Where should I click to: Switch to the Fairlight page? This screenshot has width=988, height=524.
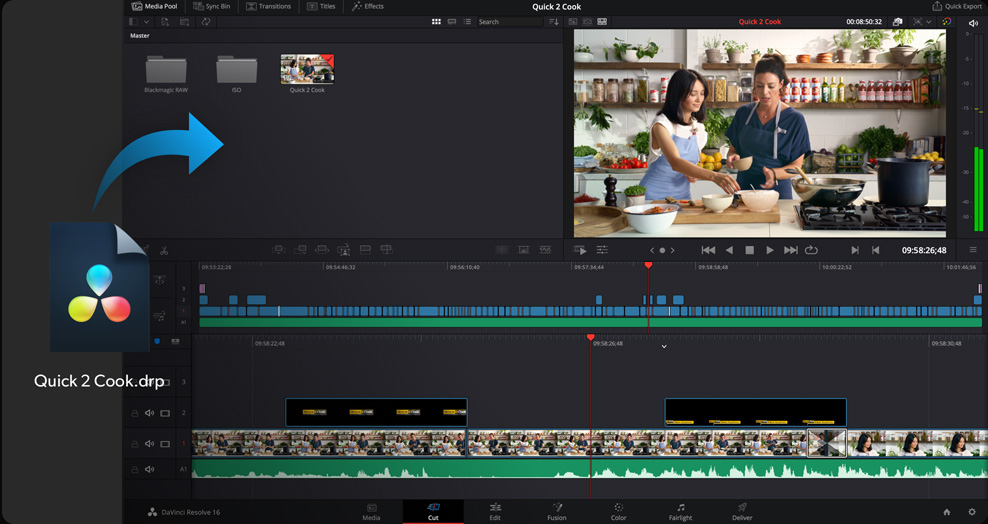(680, 511)
